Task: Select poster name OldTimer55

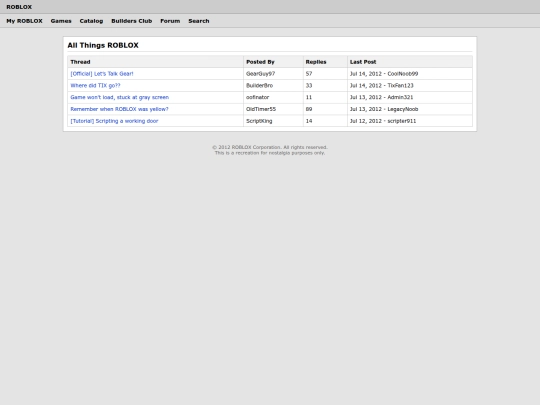Action: [x=261, y=109]
